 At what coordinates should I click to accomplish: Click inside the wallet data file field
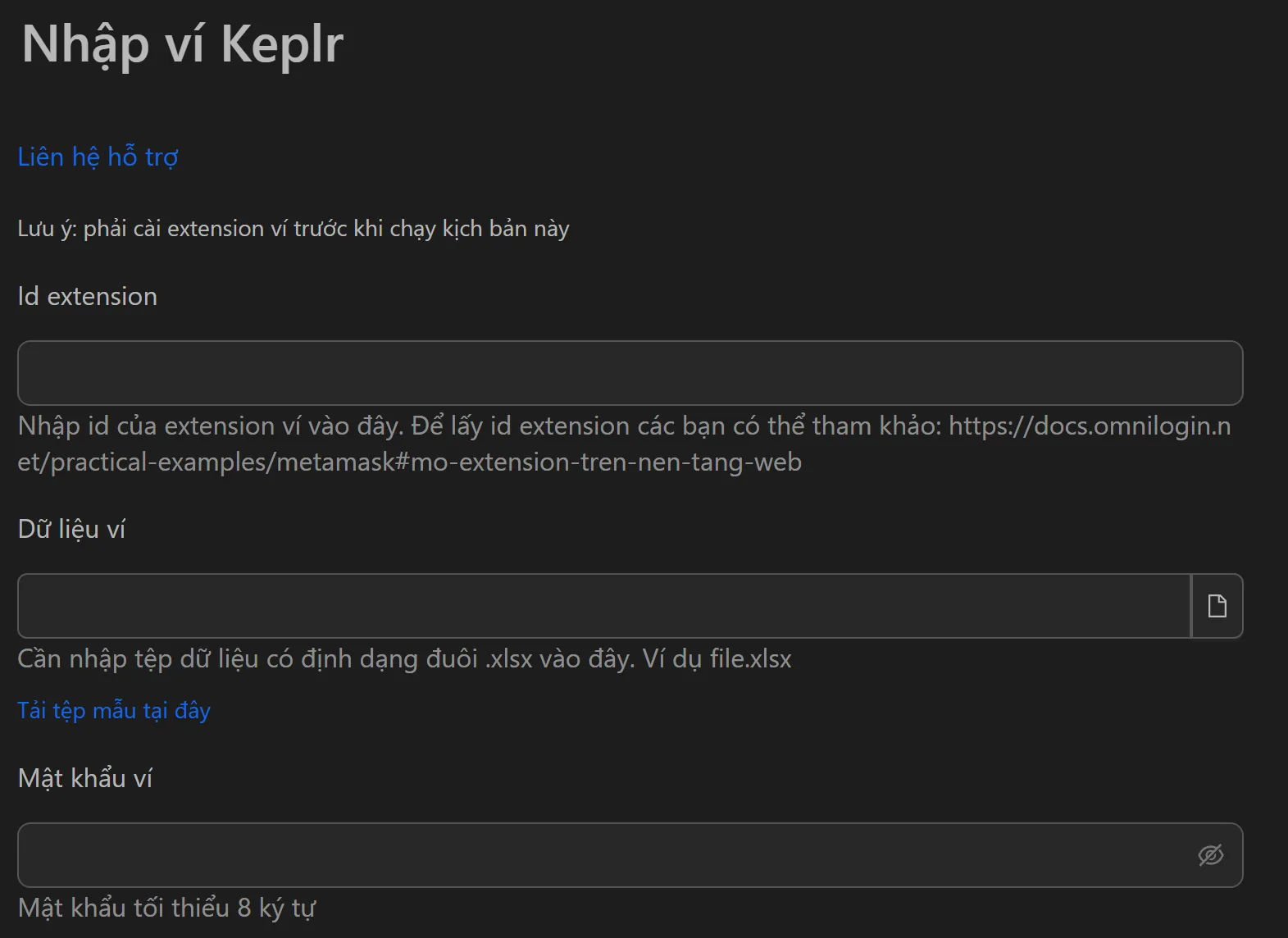[598, 606]
